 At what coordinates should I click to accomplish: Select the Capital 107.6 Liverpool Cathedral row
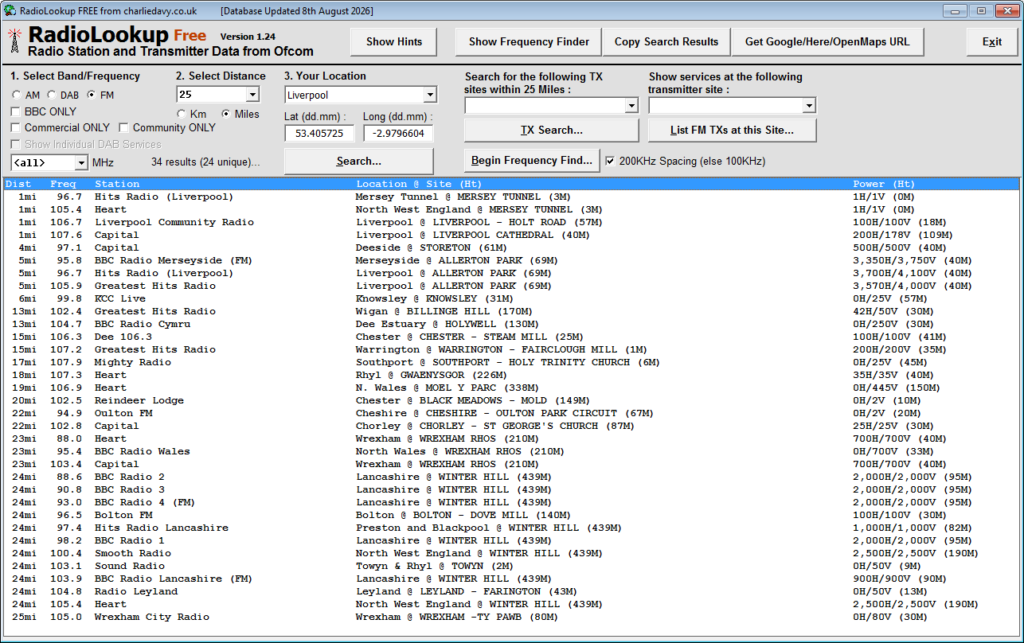click(x=511, y=235)
